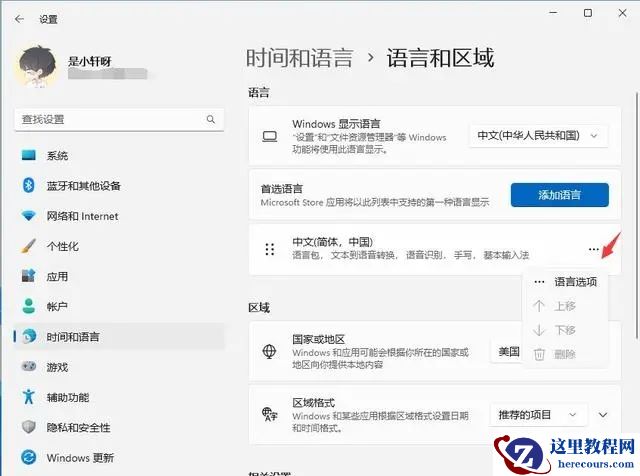The height and width of the screenshot is (476, 640).
Task: Click the user avatar picture
Action: pyautogui.click(x=37, y=67)
